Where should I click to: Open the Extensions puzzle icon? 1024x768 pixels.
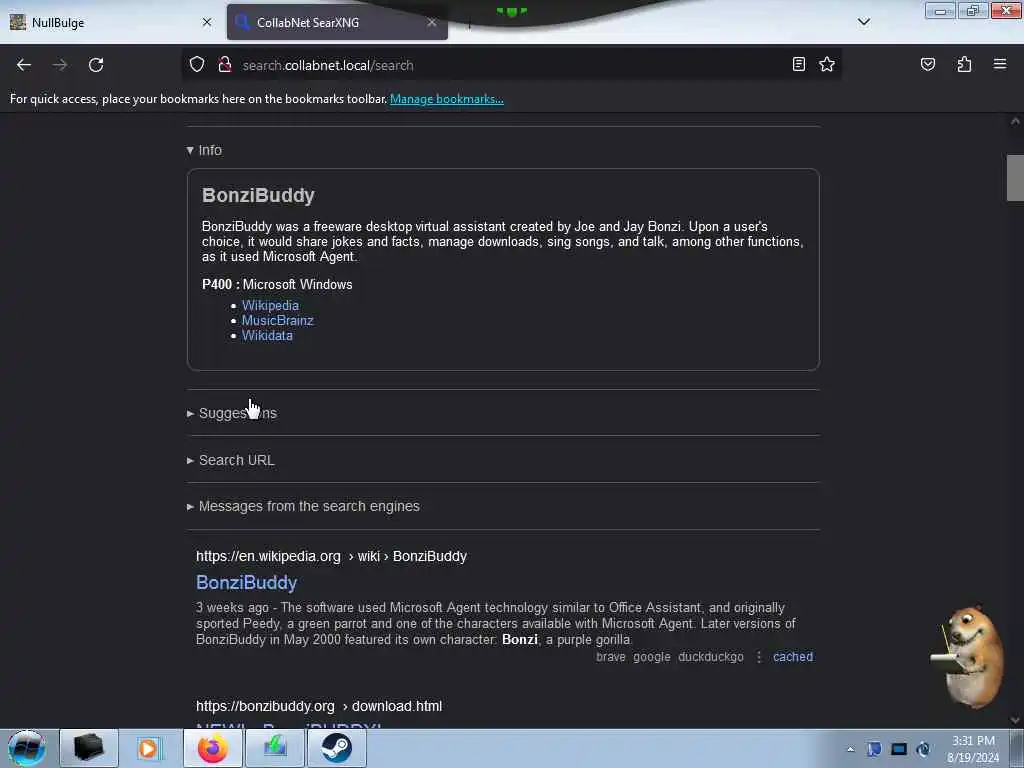point(964,64)
